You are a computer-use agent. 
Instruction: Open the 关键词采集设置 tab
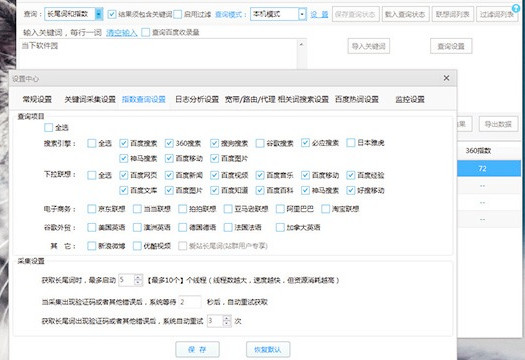pos(90,99)
